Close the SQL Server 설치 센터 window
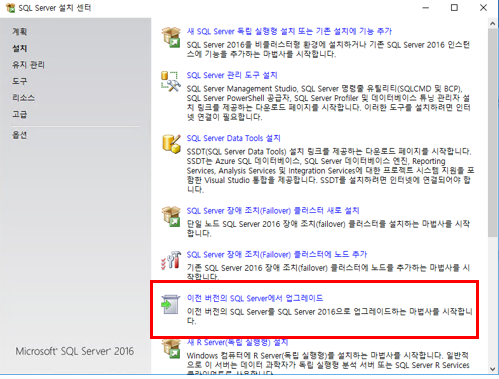Screen dimensions: 499x379 click(x=483, y=8)
